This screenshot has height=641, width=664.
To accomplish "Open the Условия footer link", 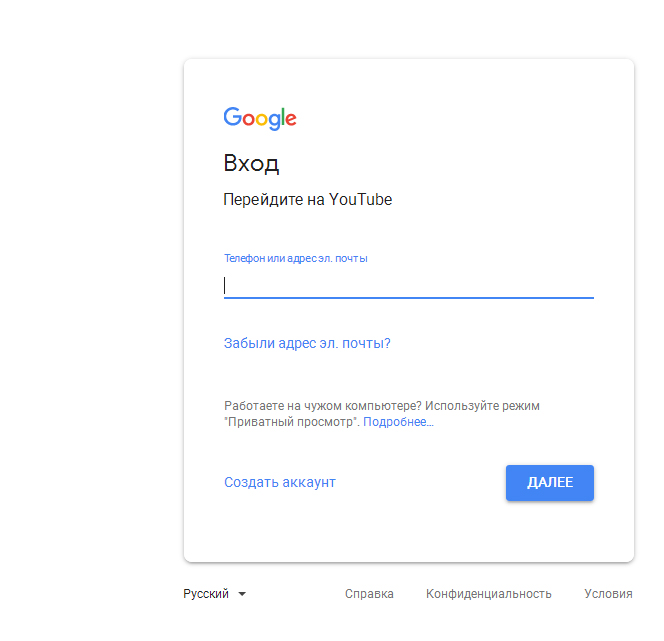I will [x=608, y=594].
